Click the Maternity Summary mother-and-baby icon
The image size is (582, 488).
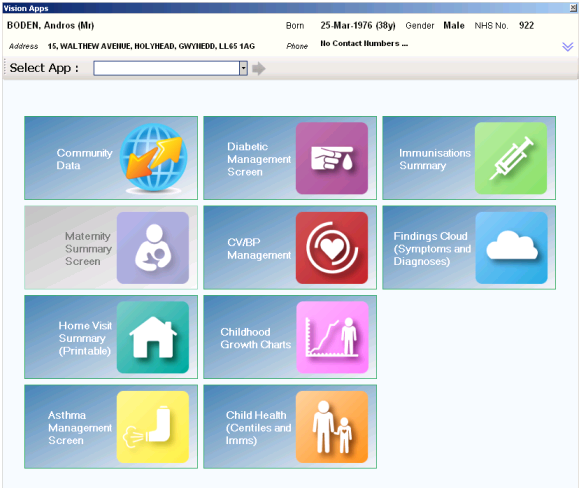(153, 248)
